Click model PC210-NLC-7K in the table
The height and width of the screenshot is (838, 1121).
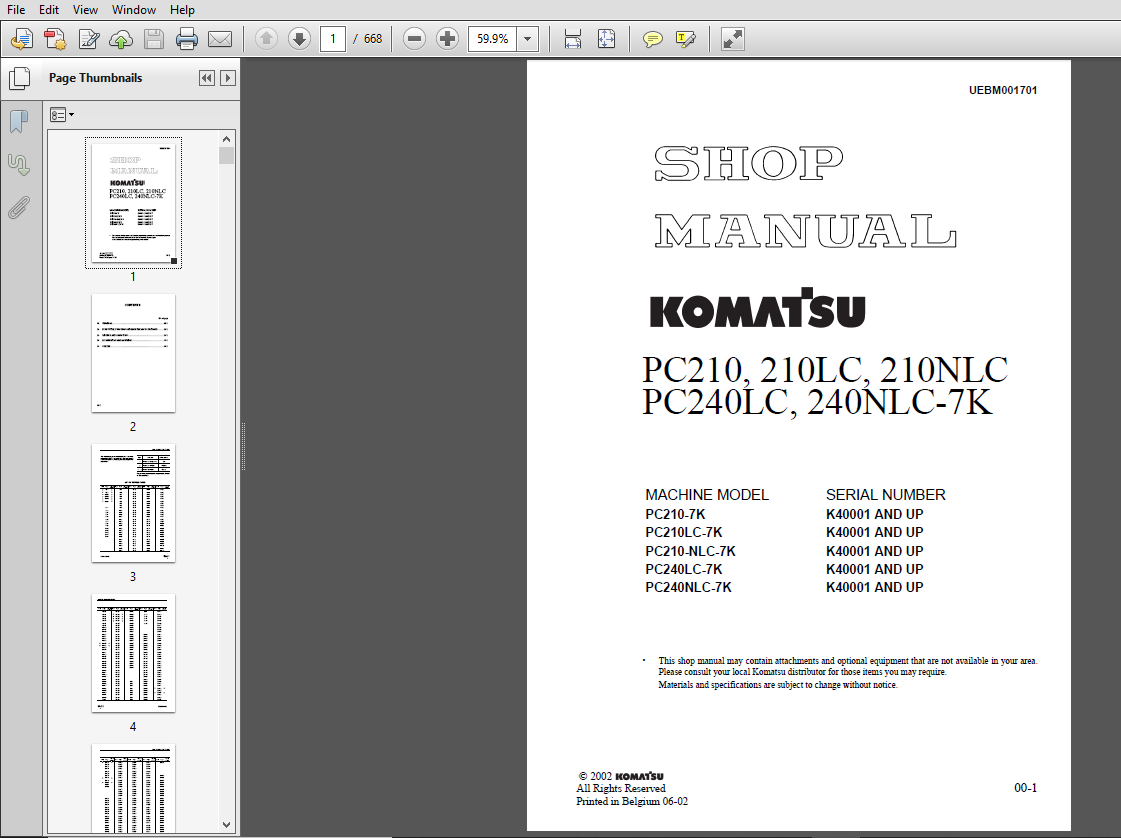click(691, 551)
